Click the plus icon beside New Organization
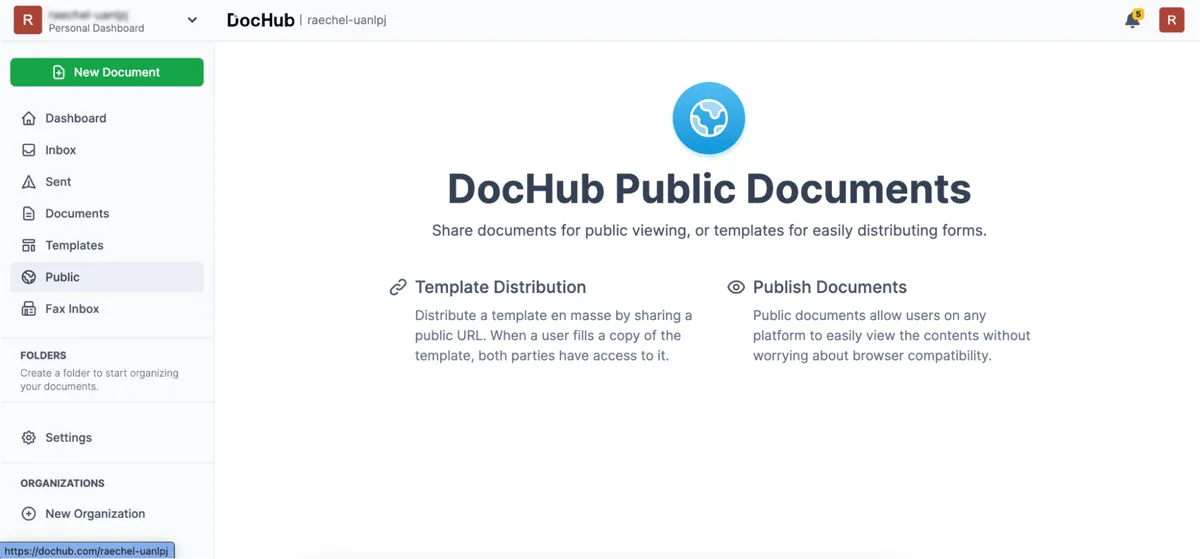This screenshot has height=559, width=1200. coord(29,514)
